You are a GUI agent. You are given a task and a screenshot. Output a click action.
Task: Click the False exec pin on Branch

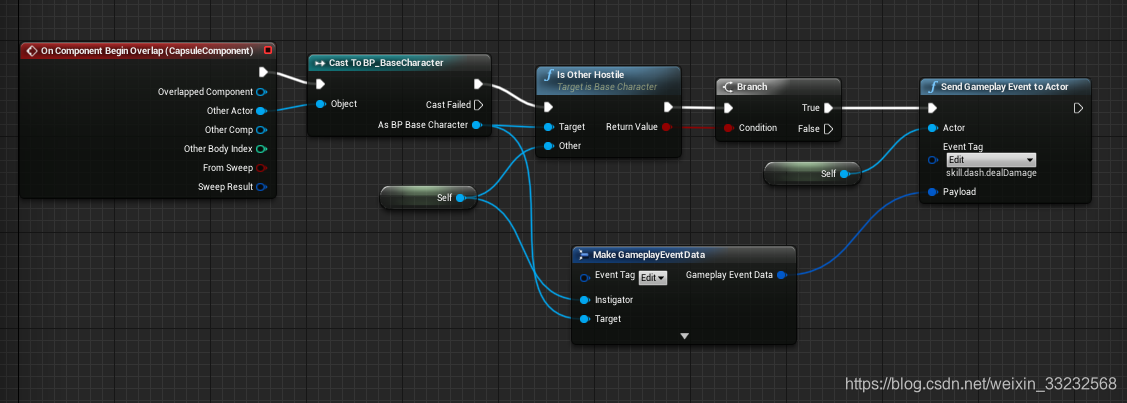point(828,129)
